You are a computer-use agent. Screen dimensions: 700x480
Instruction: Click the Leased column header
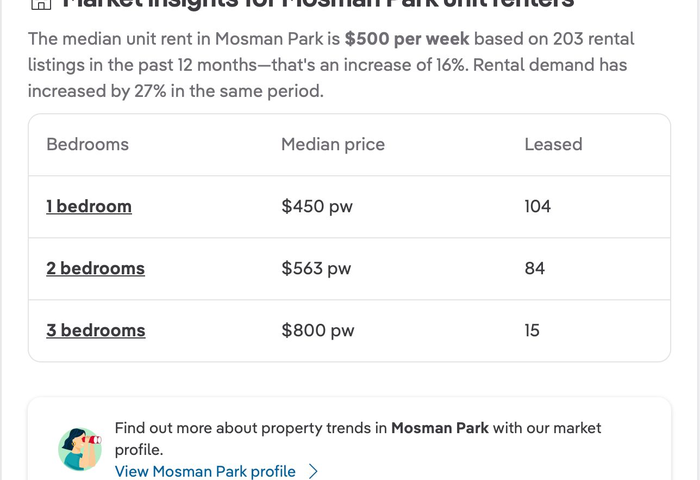click(554, 144)
